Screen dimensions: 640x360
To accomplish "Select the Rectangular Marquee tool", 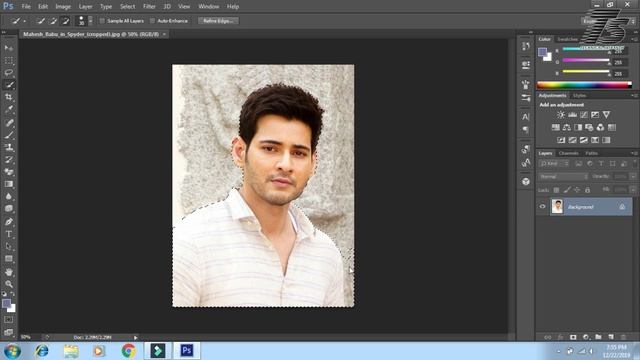I will click(x=9, y=60).
